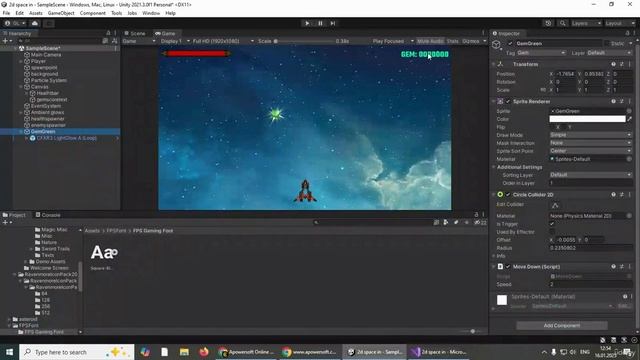Open the Tag dropdown
The height and width of the screenshot is (360, 640).
coord(541,53)
